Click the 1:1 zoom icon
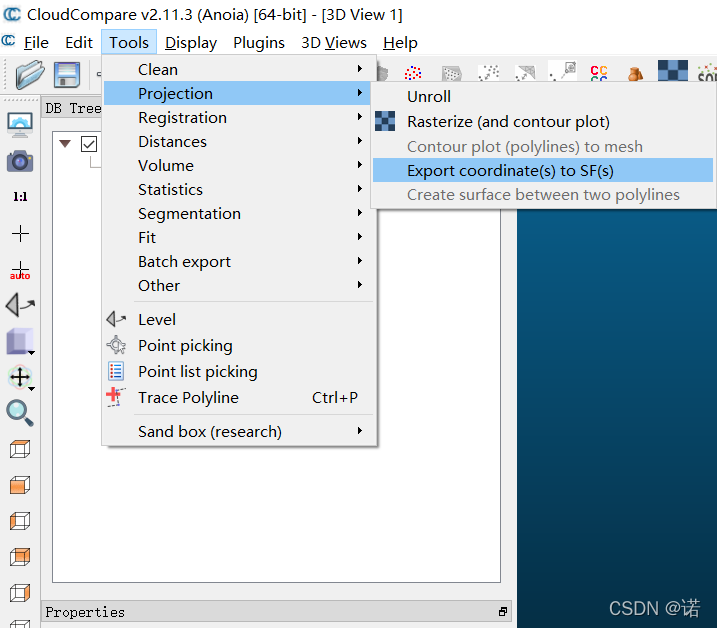717x628 pixels. [x=20, y=197]
